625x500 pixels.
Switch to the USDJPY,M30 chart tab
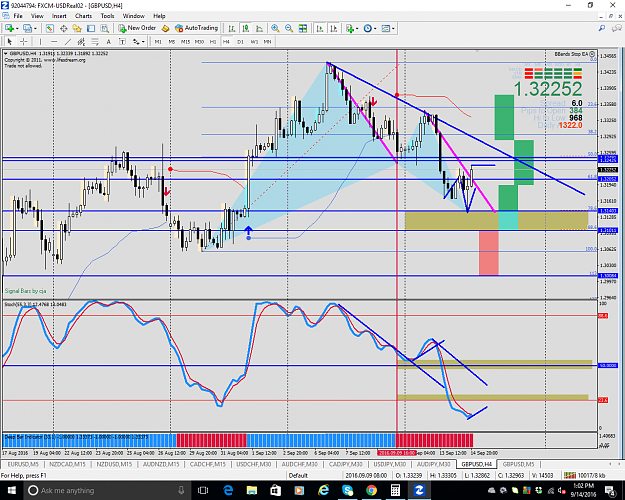click(x=390, y=464)
